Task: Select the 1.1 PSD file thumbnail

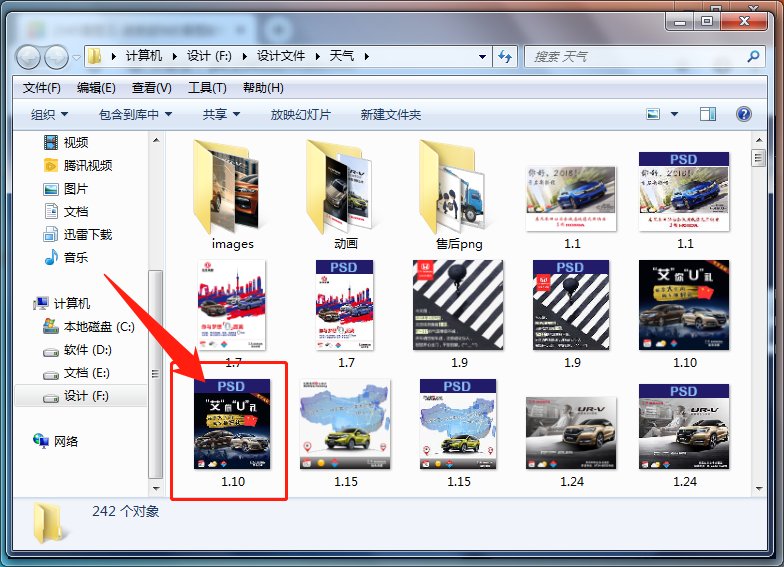Action: (x=684, y=192)
